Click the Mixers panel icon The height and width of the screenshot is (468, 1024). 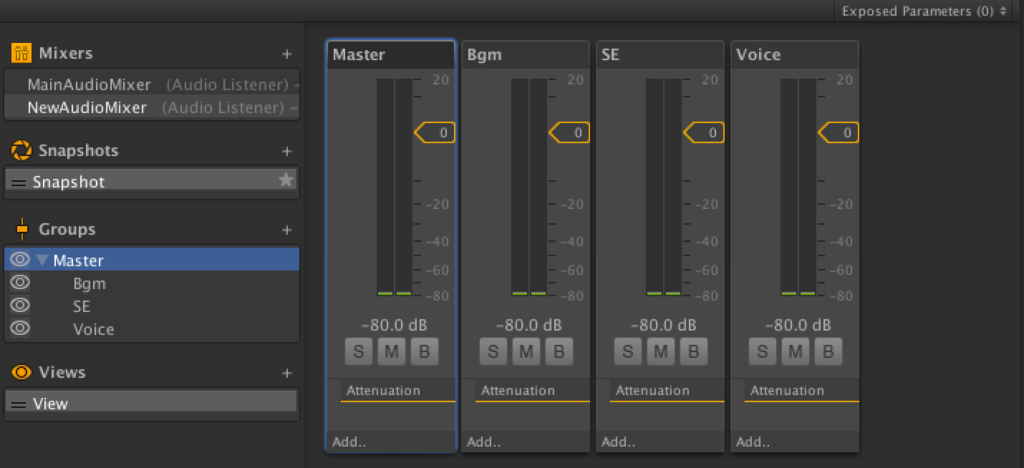point(22,53)
